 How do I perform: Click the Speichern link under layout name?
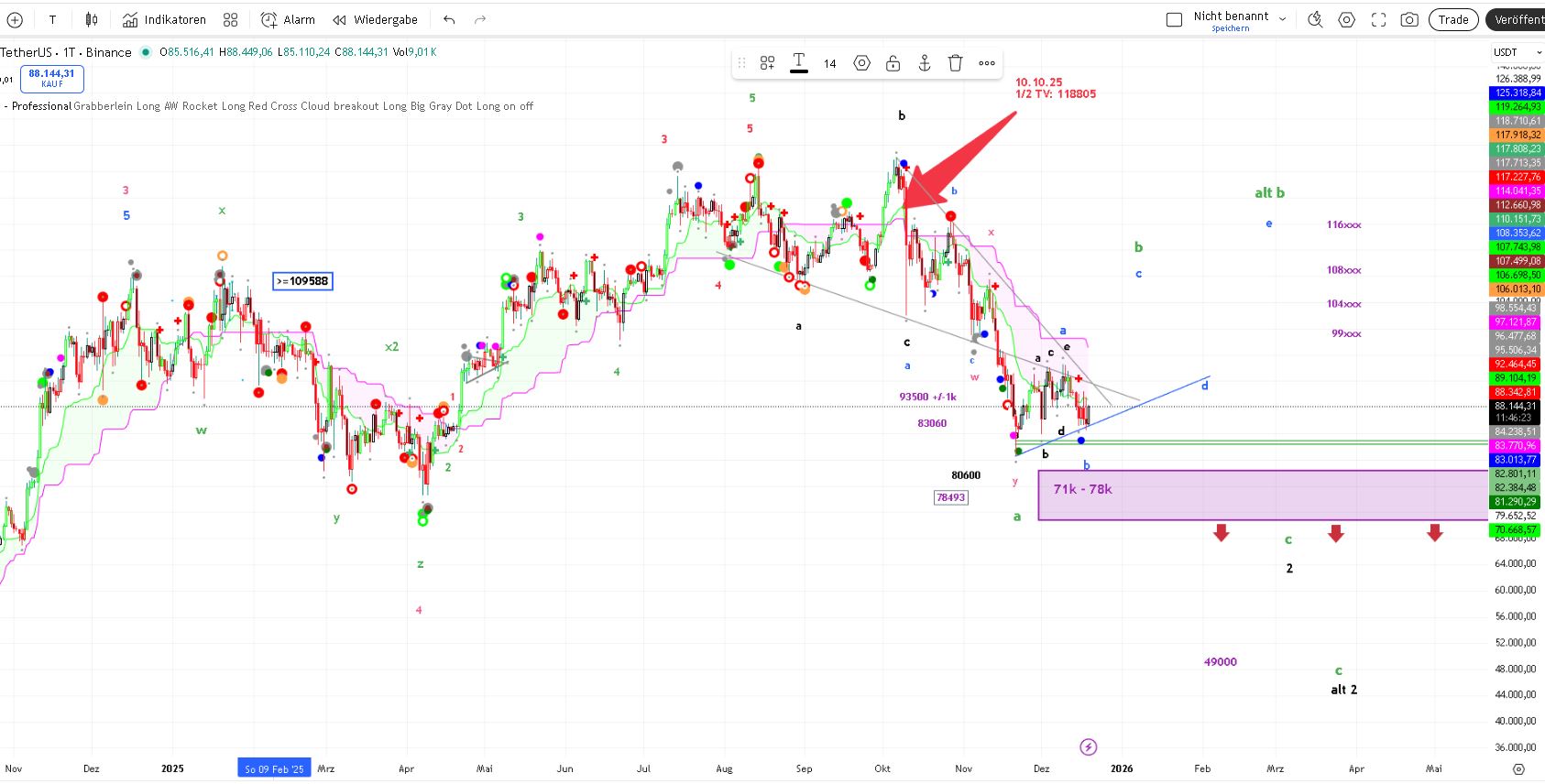click(x=1230, y=28)
